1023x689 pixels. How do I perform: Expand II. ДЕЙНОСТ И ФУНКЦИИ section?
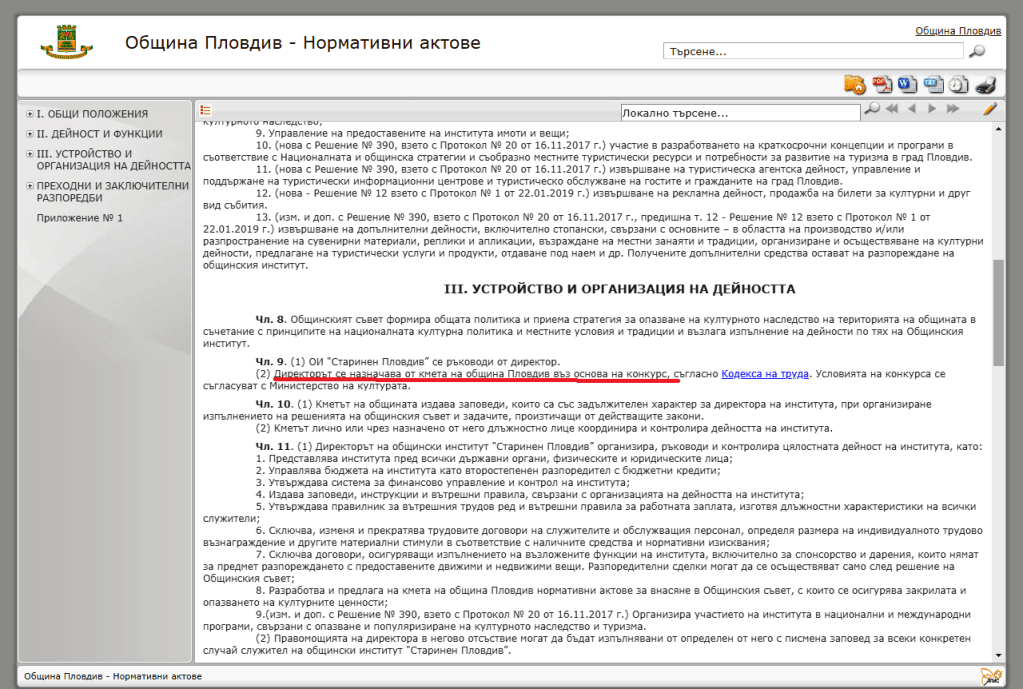30,134
